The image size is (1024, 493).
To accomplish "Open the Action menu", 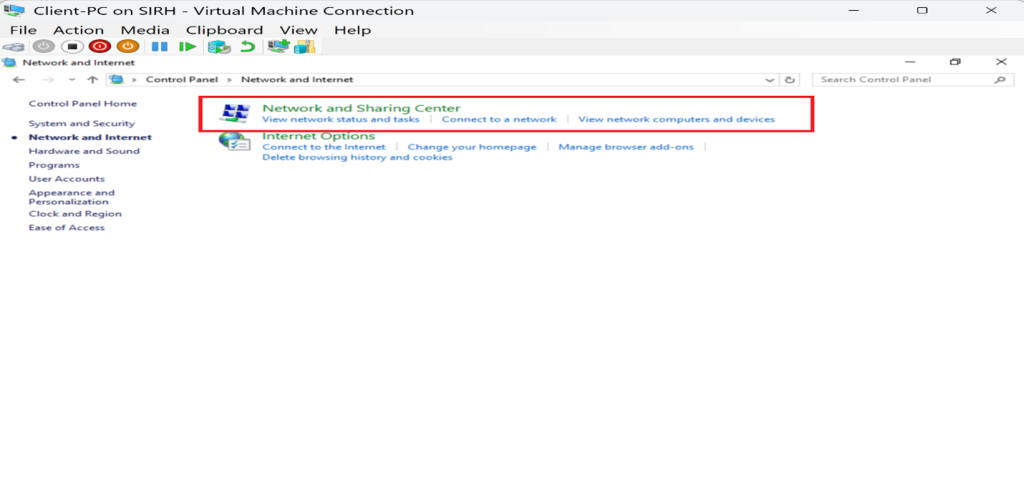I will (78, 30).
